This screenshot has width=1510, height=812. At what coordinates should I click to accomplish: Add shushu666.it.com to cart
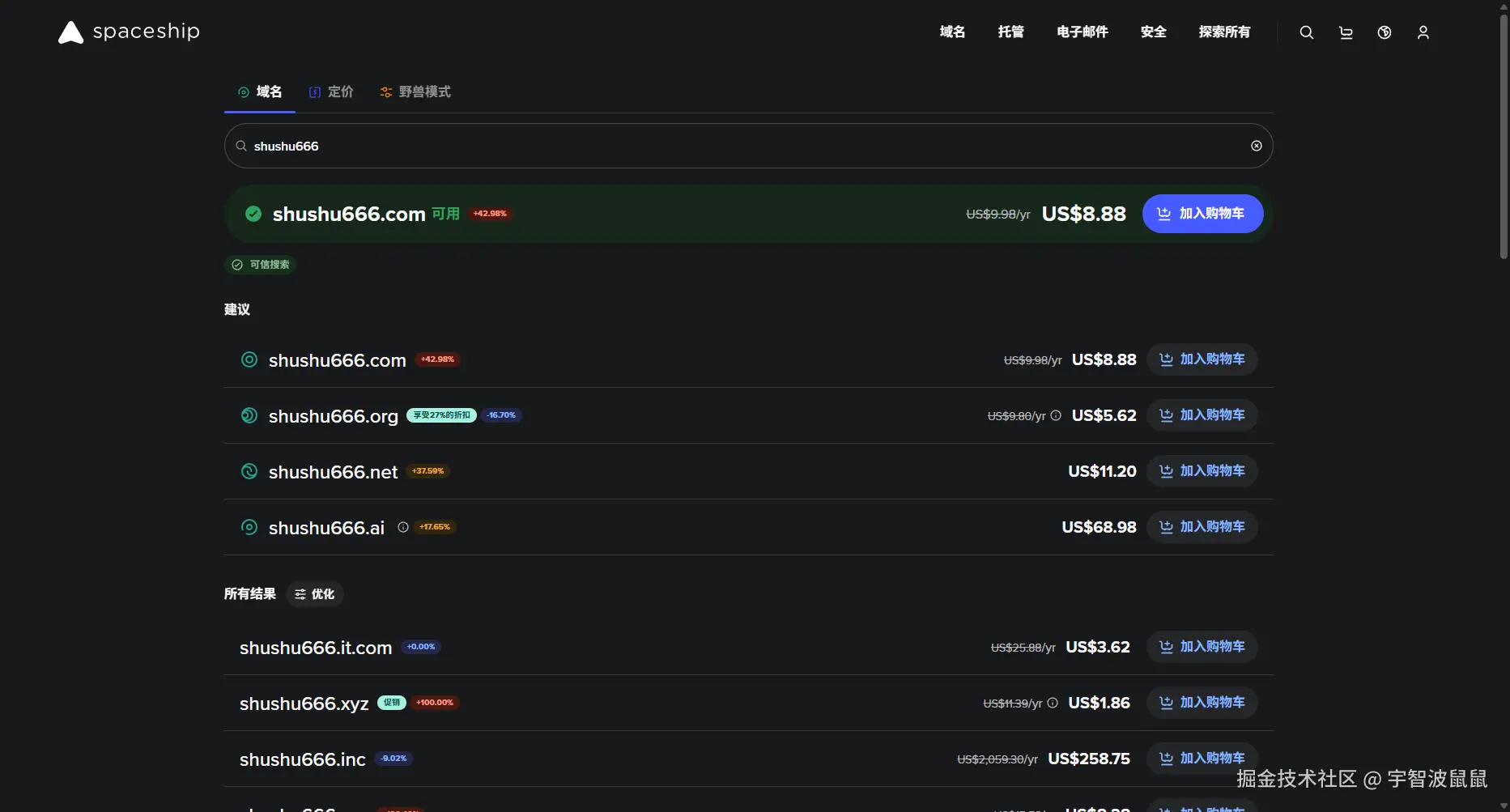click(x=1202, y=647)
